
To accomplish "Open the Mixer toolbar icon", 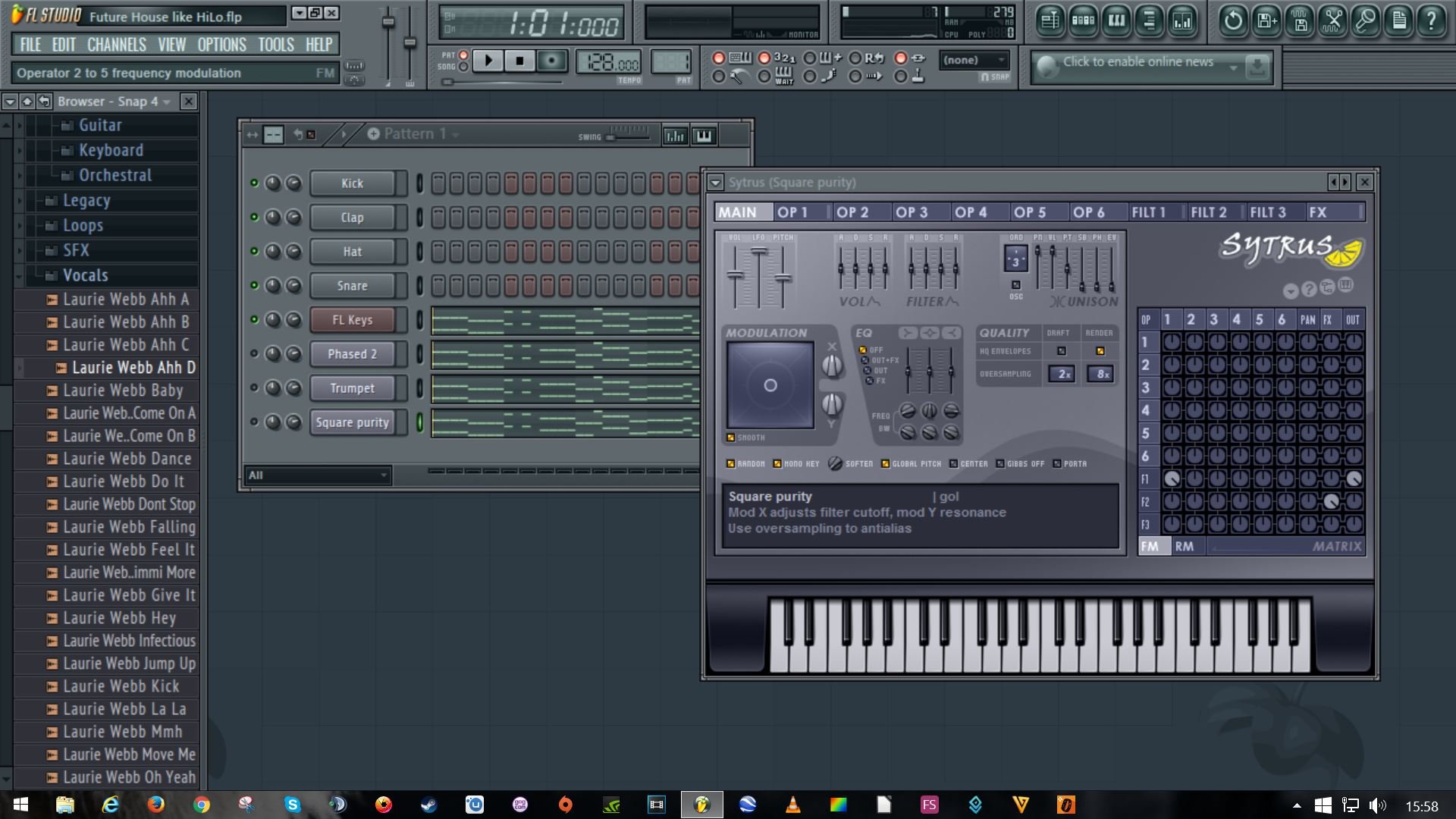I will pyautogui.click(x=1182, y=20).
